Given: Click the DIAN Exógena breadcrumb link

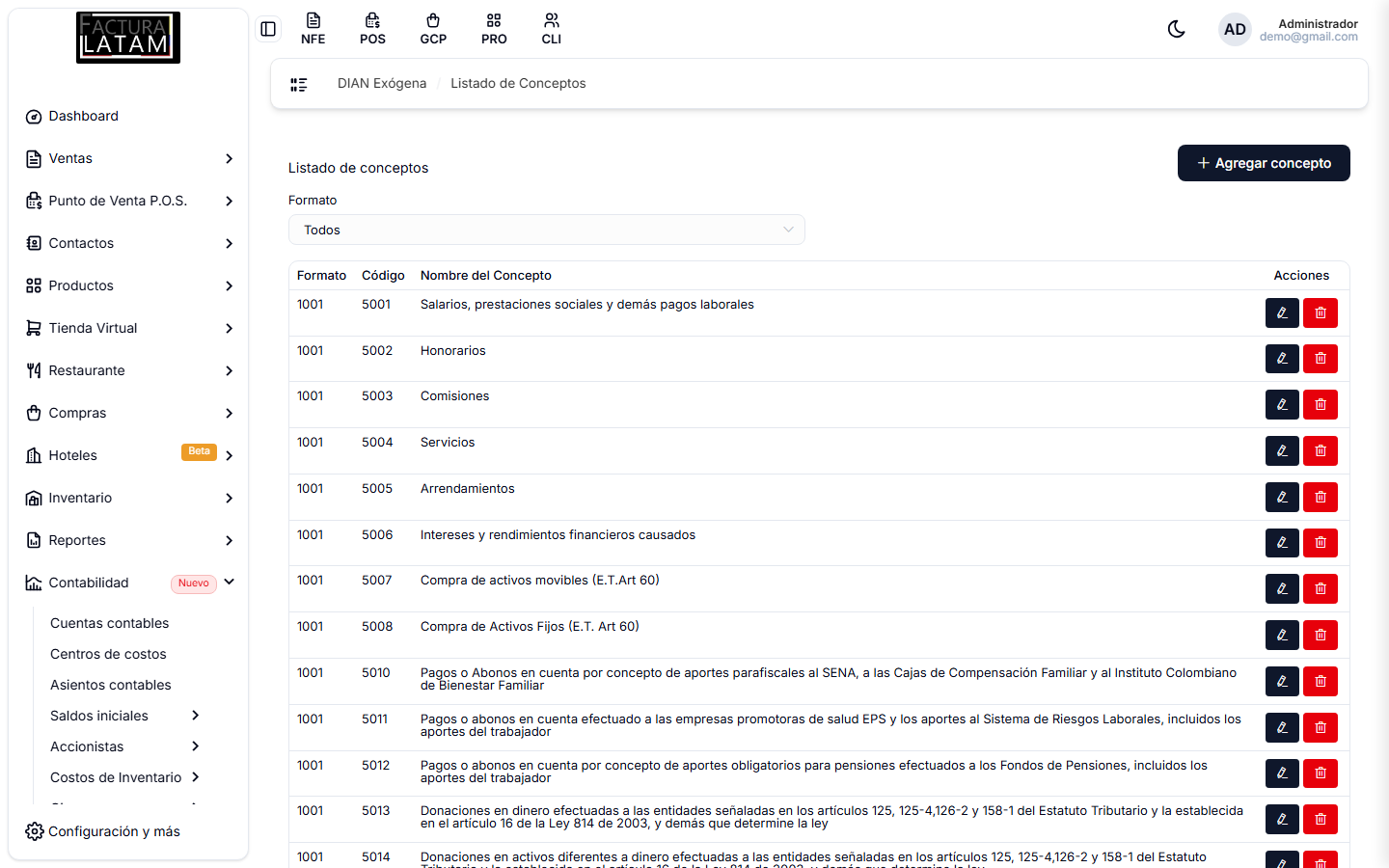Looking at the screenshot, I should tap(382, 84).
